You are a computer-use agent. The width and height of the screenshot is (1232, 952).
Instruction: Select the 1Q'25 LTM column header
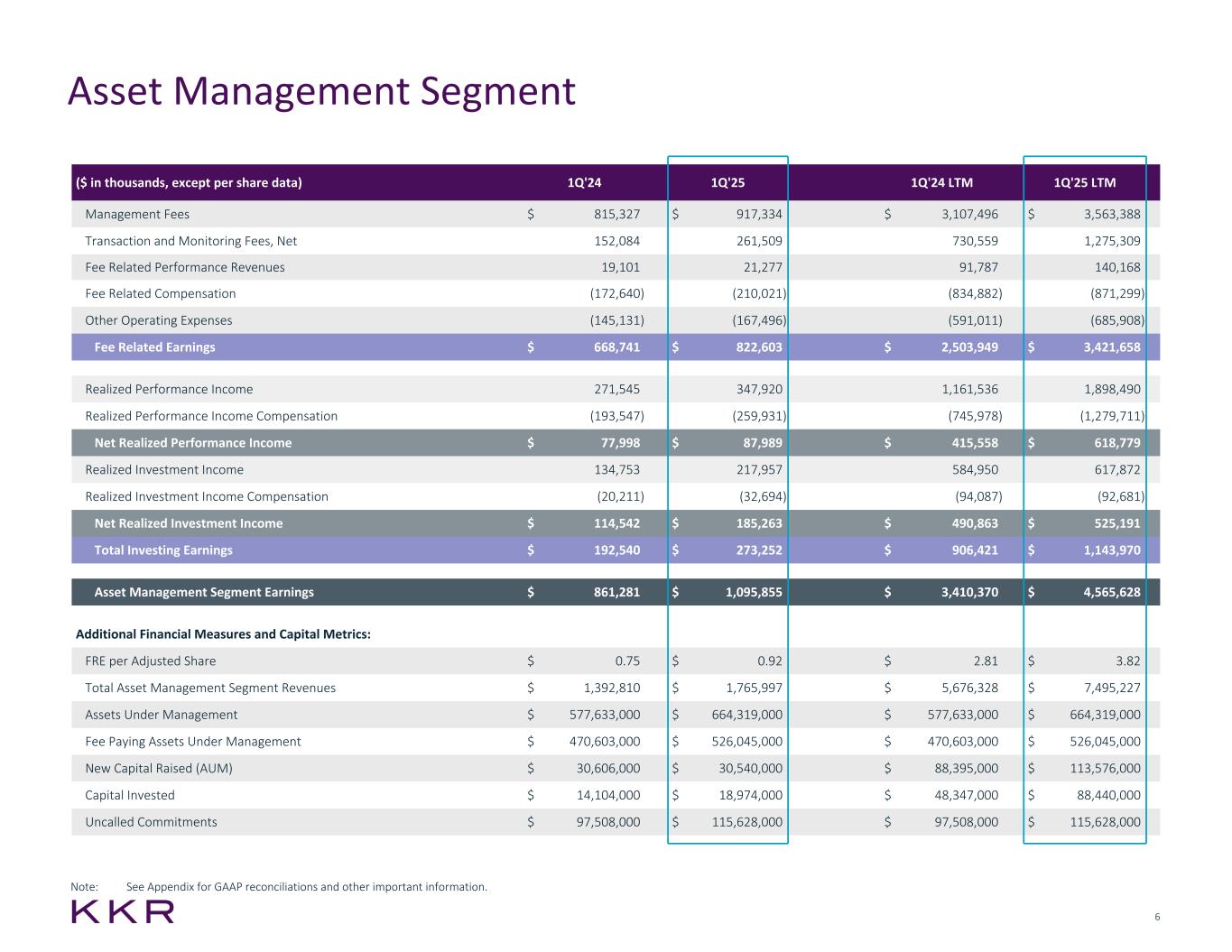[1085, 183]
